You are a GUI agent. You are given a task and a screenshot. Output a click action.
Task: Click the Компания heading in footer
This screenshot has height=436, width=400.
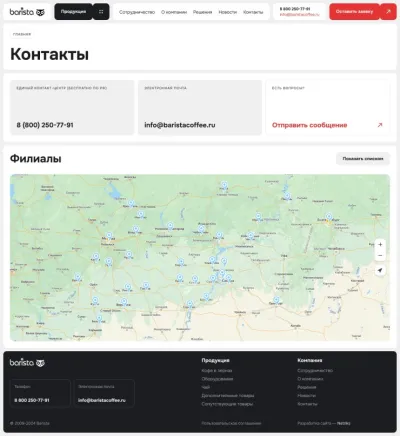point(310,360)
